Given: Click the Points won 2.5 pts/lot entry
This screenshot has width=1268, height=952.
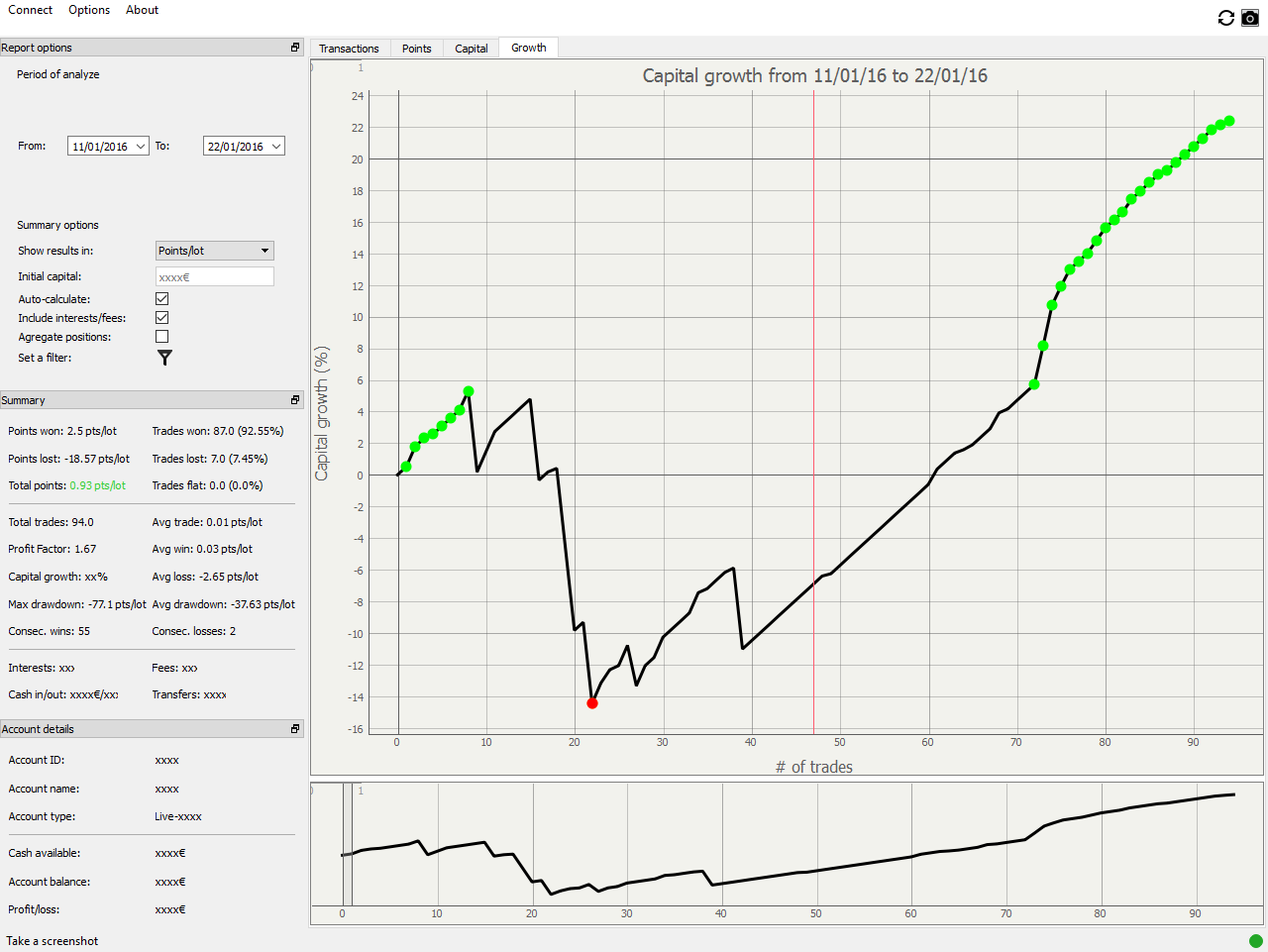Looking at the screenshot, I should [62, 431].
